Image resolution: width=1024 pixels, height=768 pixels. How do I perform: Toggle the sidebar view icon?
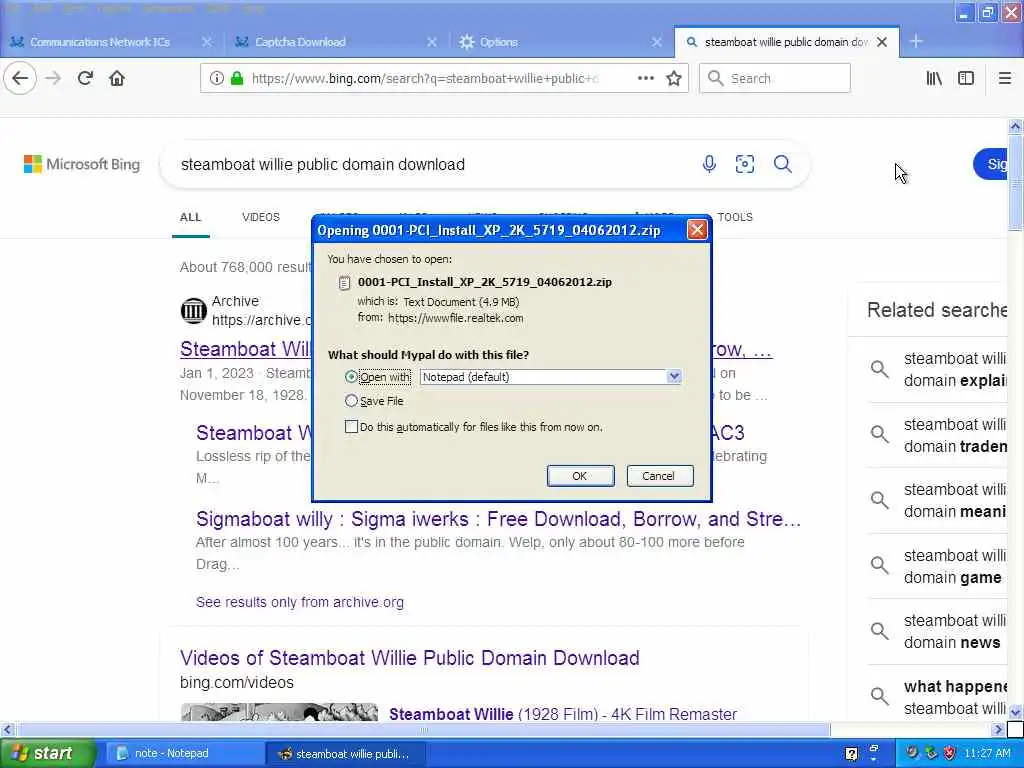(x=966, y=78)
